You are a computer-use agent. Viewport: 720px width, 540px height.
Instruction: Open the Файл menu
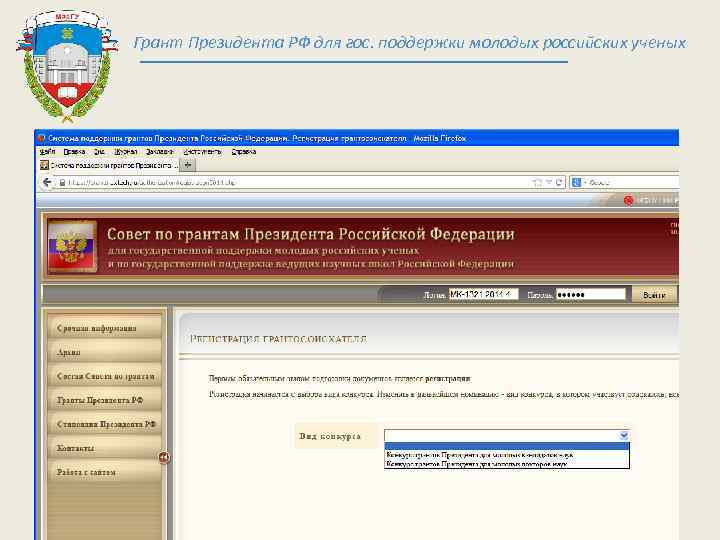click(47, 152)
